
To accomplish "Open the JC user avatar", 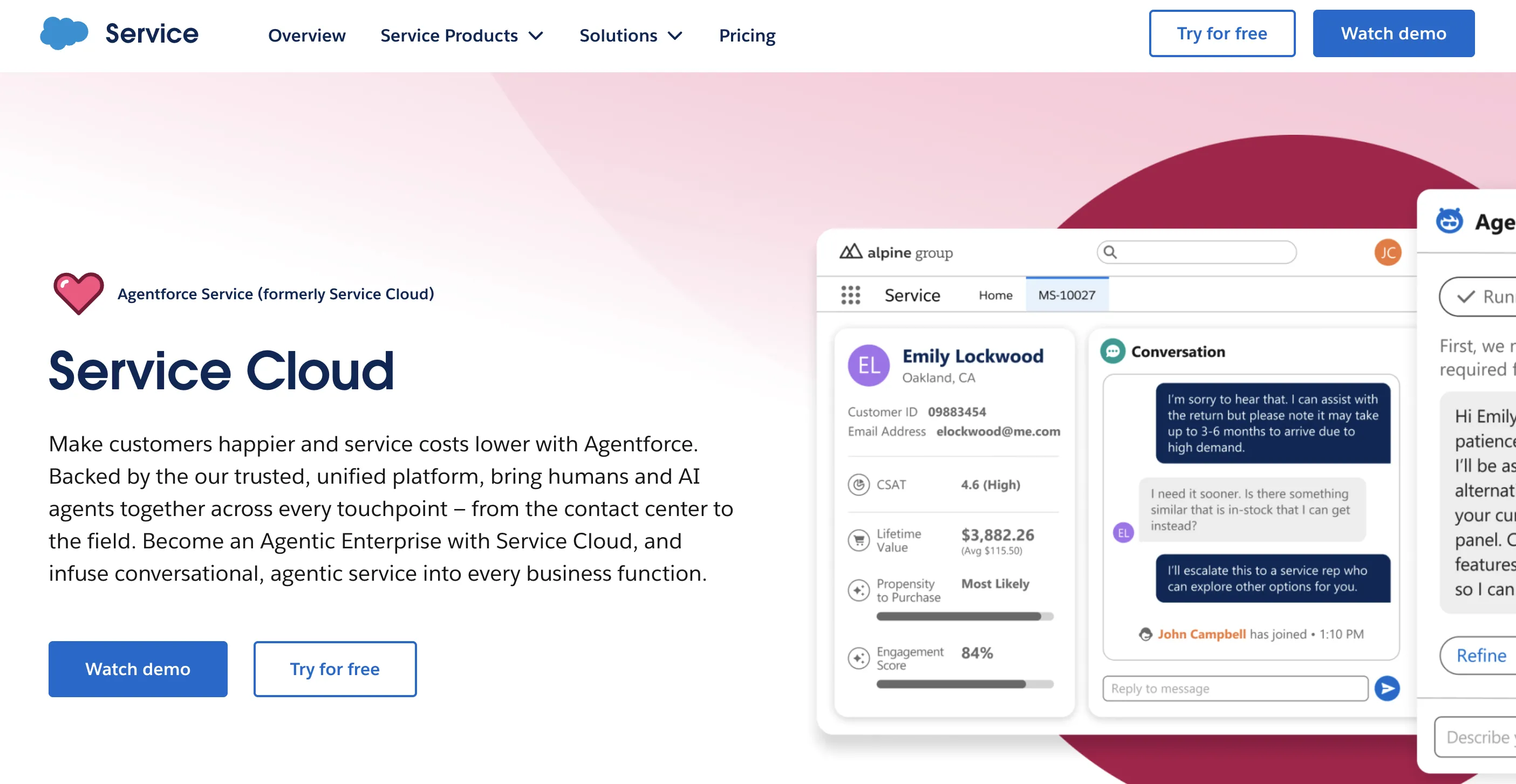I will point(1388,252).
